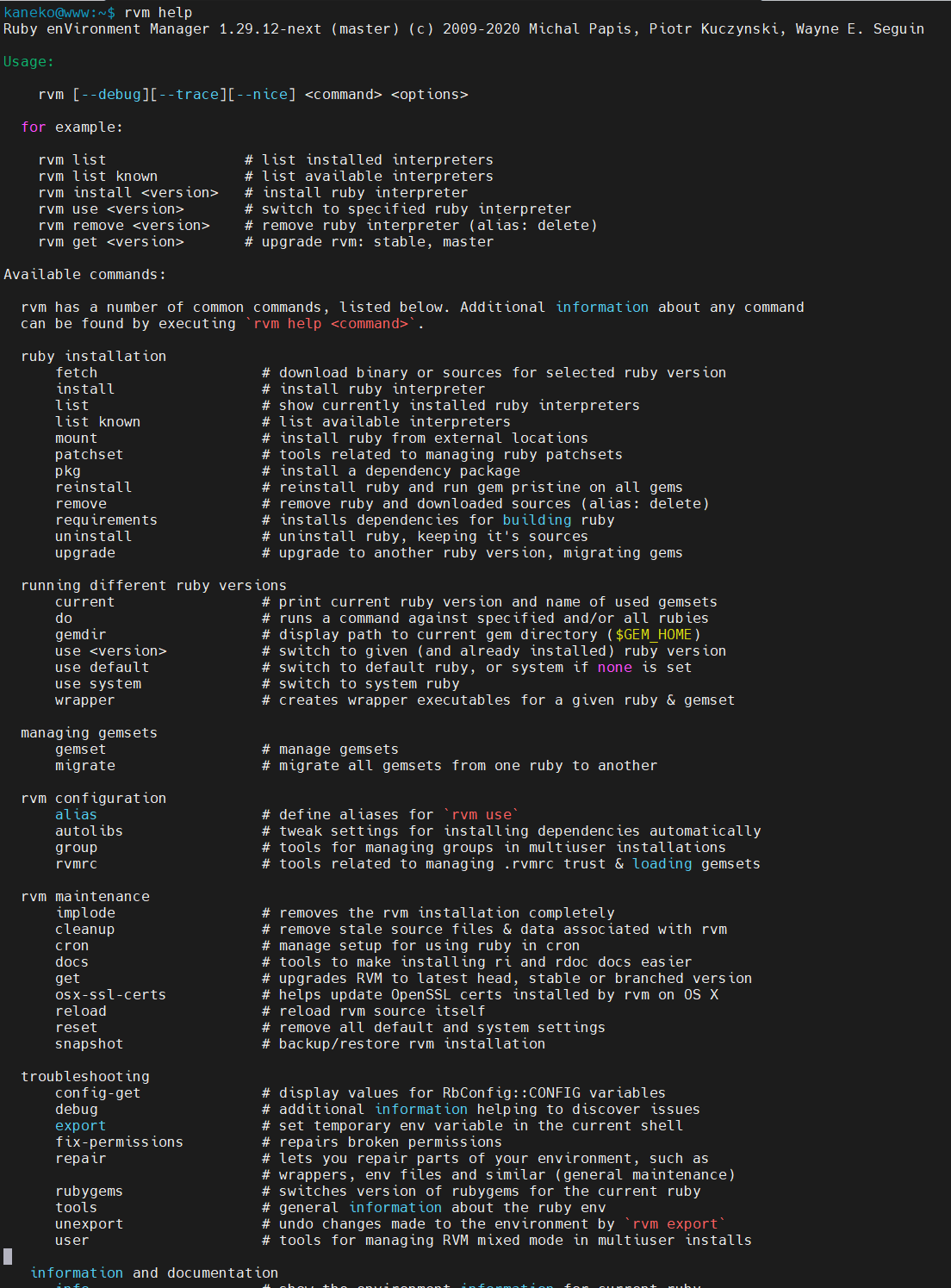Click the 'cron' command name

click(x=72, y=946)
